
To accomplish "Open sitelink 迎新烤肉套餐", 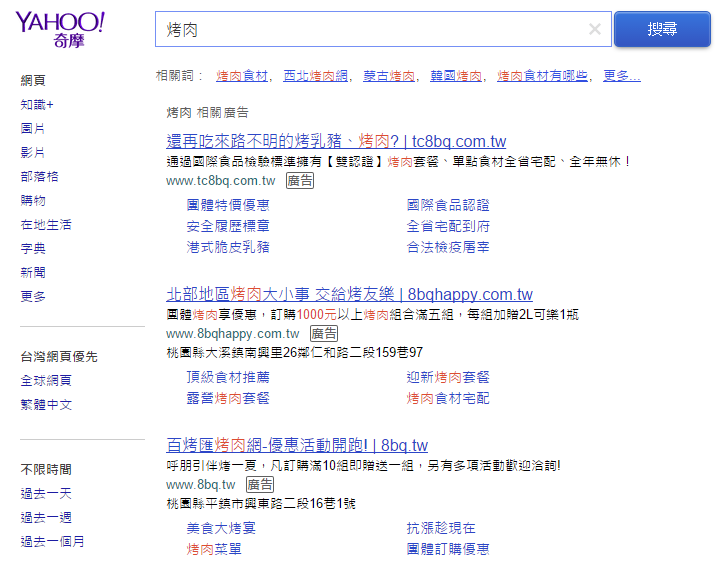I will tap(448, 377).
